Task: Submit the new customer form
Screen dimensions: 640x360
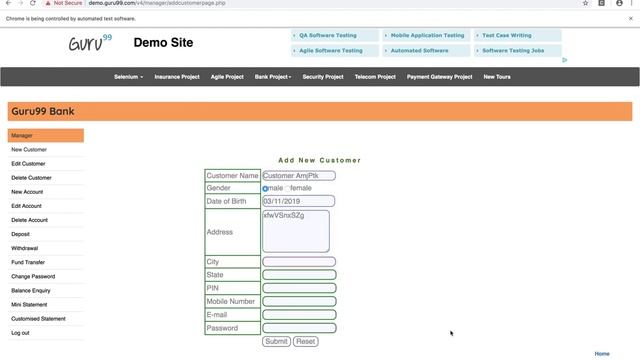Action: click(x=276, y=341)
